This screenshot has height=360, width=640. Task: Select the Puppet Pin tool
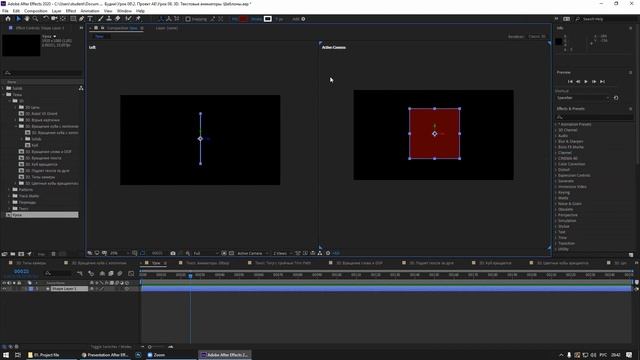138,19
